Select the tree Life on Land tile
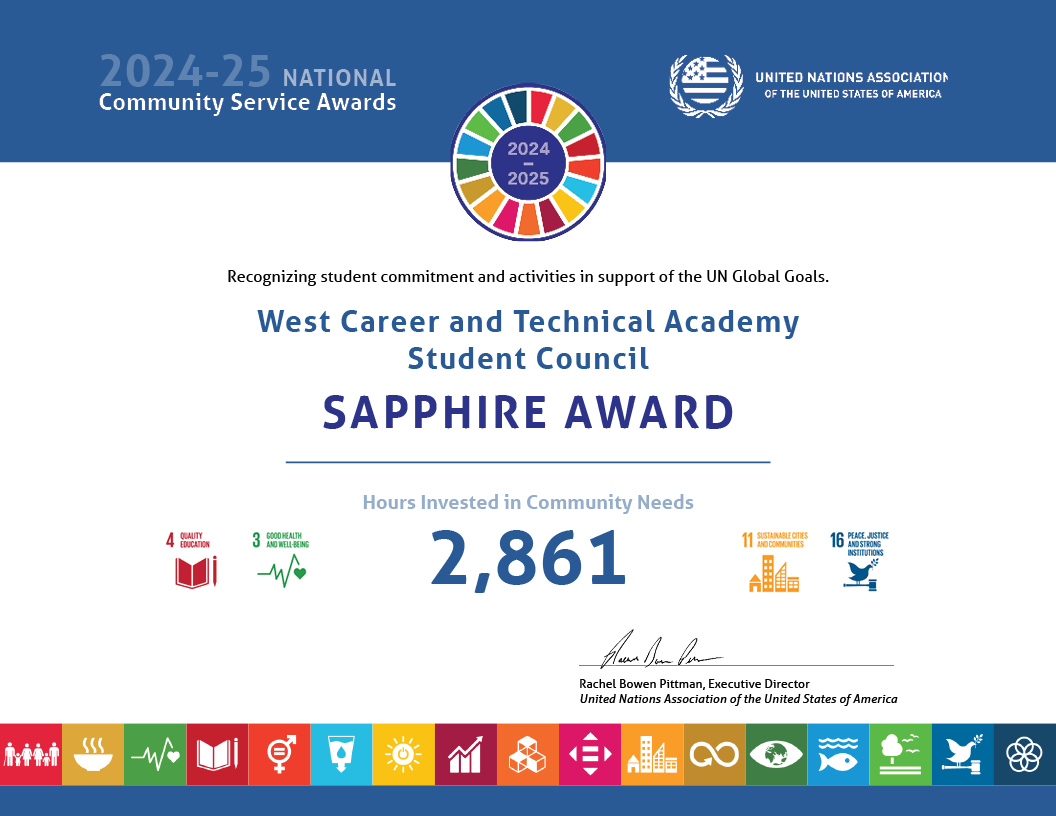The height and width of the screenshot is (816, 1056). tap(900, 754)
